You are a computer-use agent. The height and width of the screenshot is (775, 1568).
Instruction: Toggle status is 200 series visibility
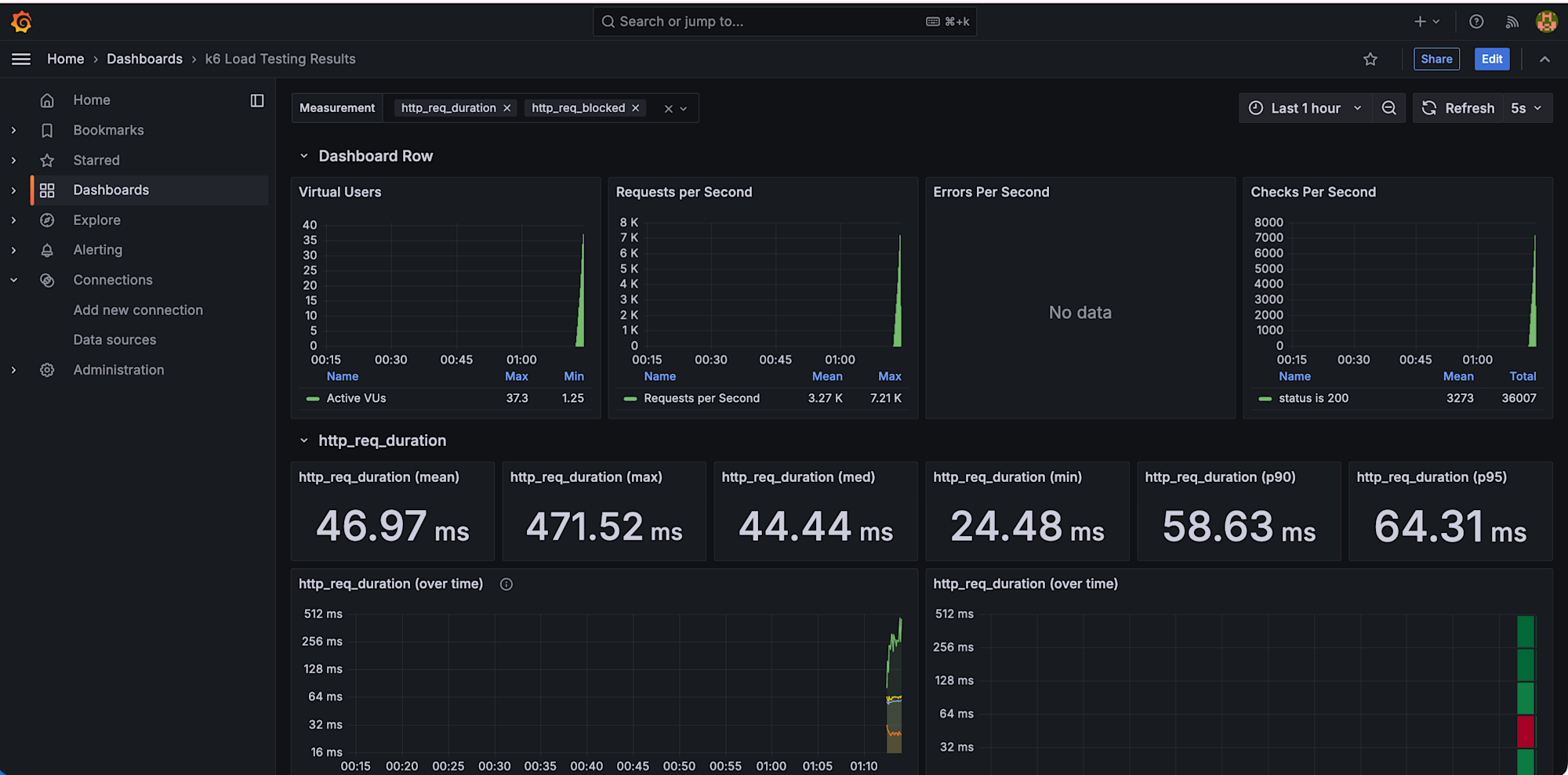pyautogui.click(x=1313, y=398)
